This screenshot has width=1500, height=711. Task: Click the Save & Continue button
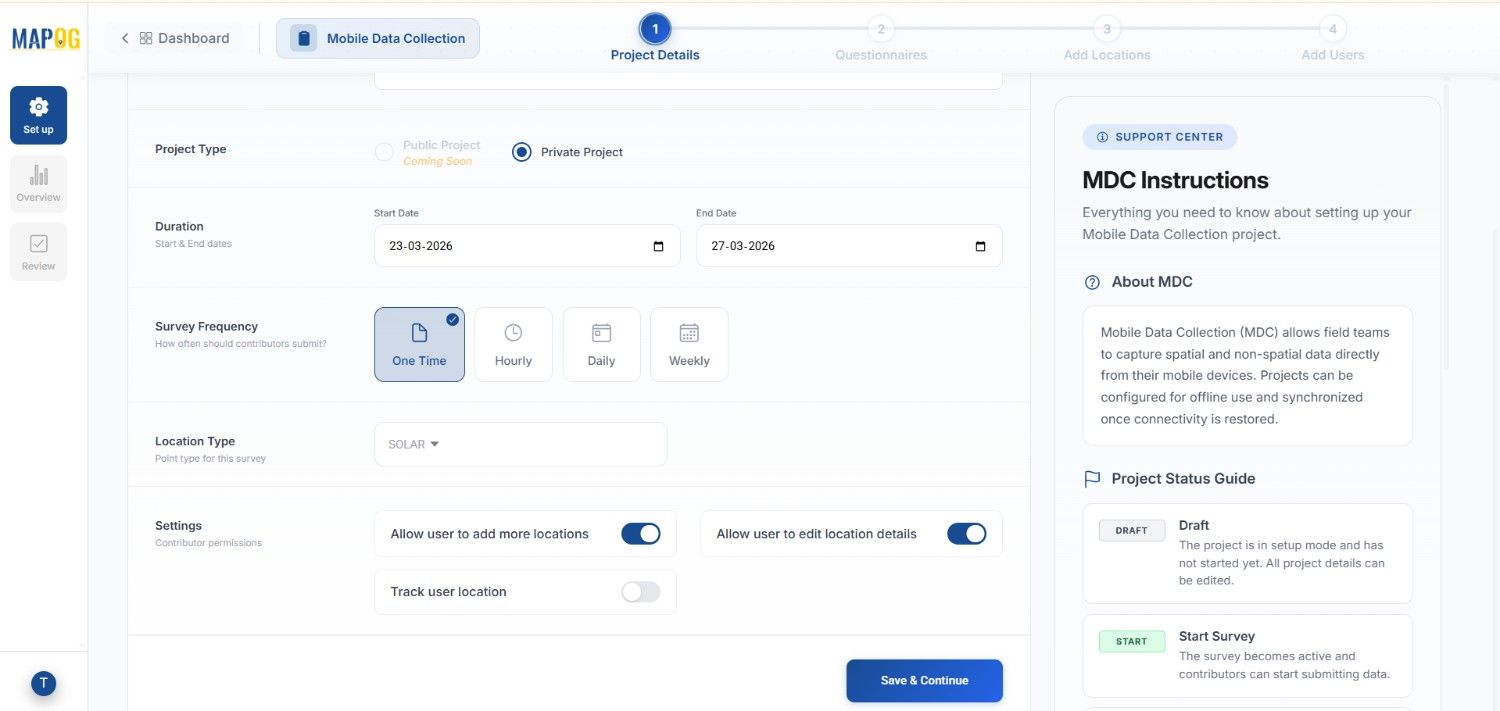924,680
